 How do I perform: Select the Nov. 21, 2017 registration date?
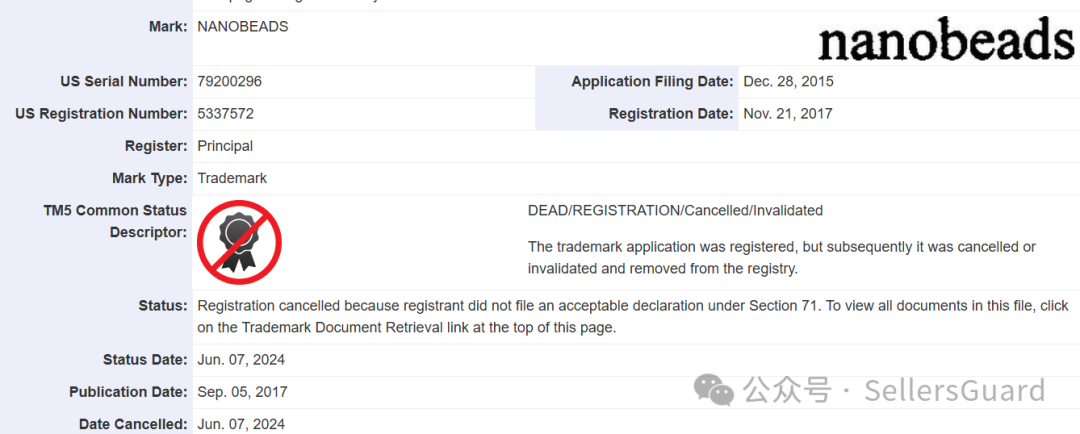click(x=787, y=114)
